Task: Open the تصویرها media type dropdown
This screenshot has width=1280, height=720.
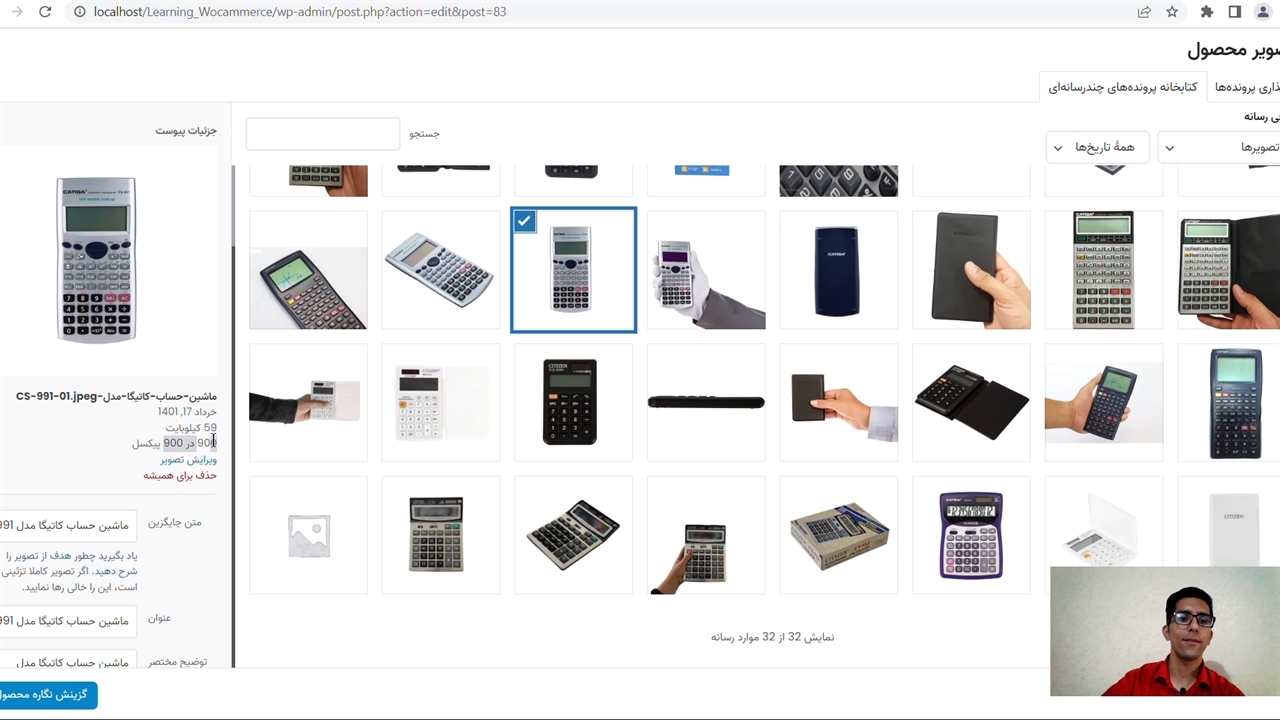Action: point(1219,147)
